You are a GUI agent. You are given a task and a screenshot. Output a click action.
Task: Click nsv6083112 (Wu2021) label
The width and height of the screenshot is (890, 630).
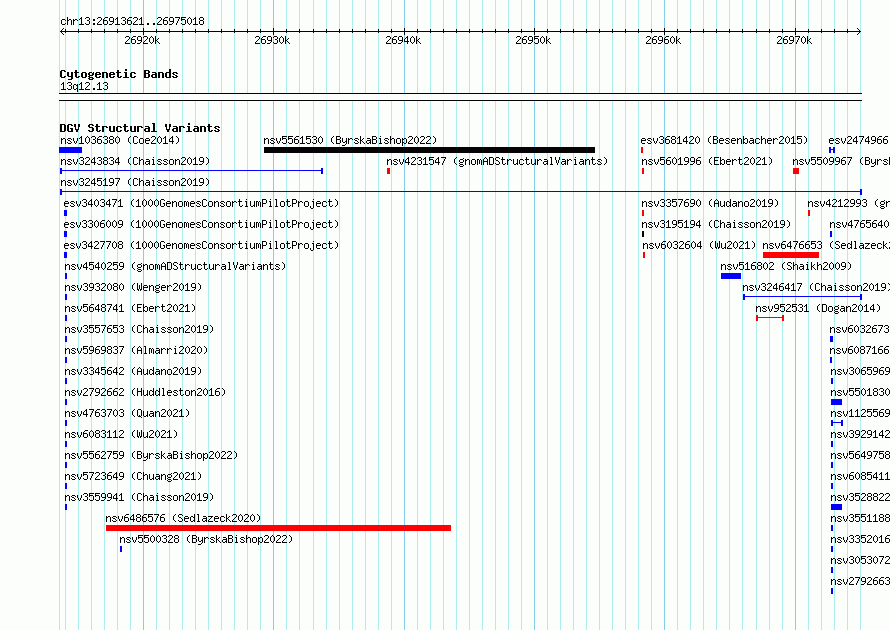click(x=121, y=434)
